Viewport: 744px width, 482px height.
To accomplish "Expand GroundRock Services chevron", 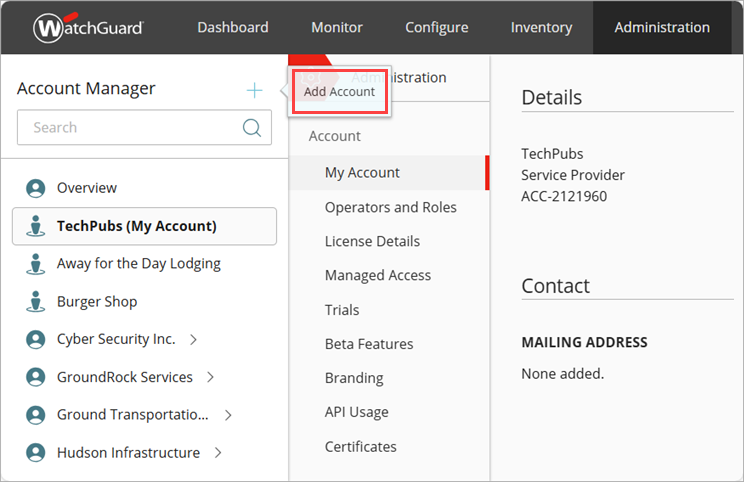I will [210, 377].
